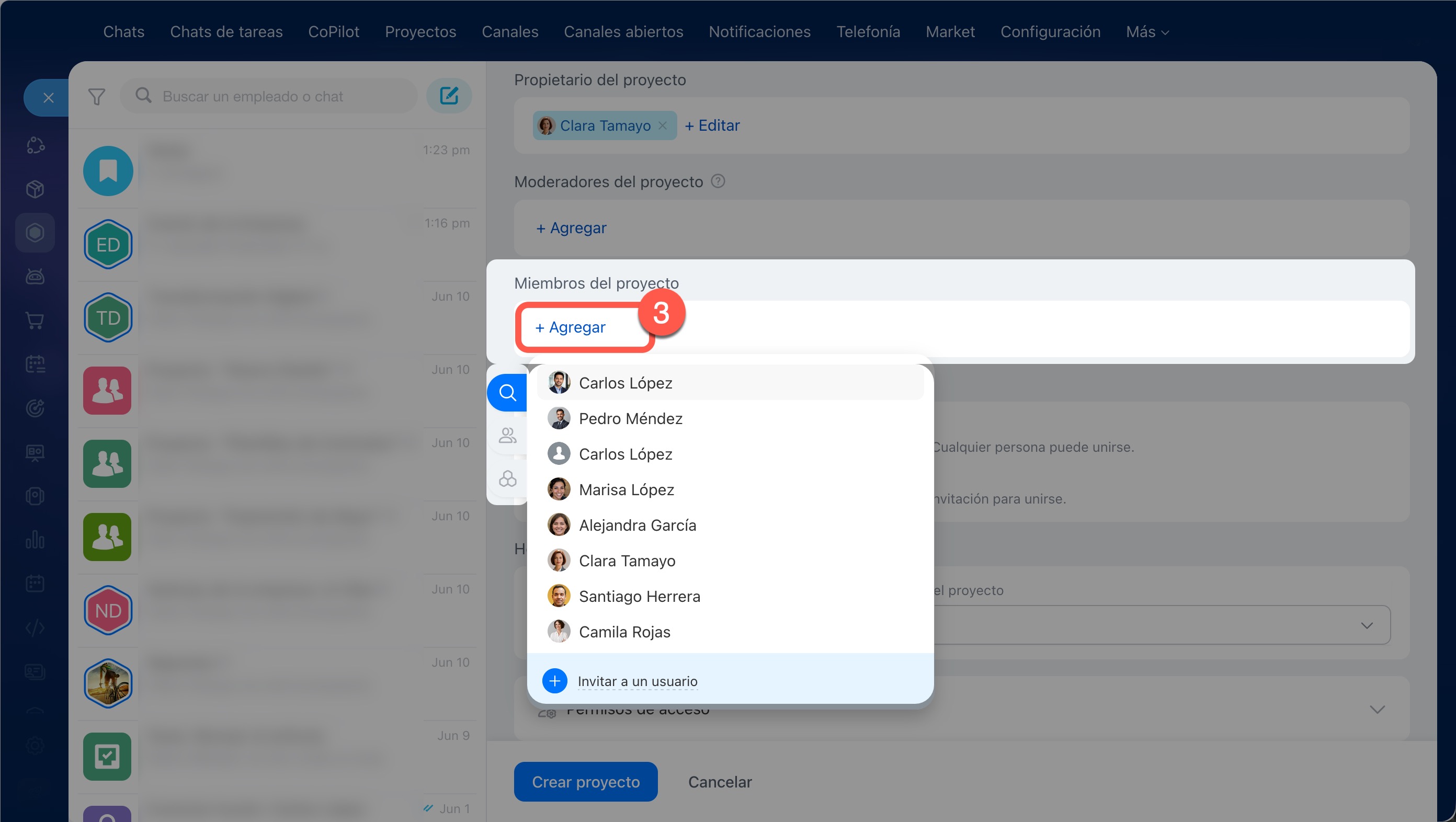
Task: Switch to the people tab in user picker
Action: tap(508, 436)
